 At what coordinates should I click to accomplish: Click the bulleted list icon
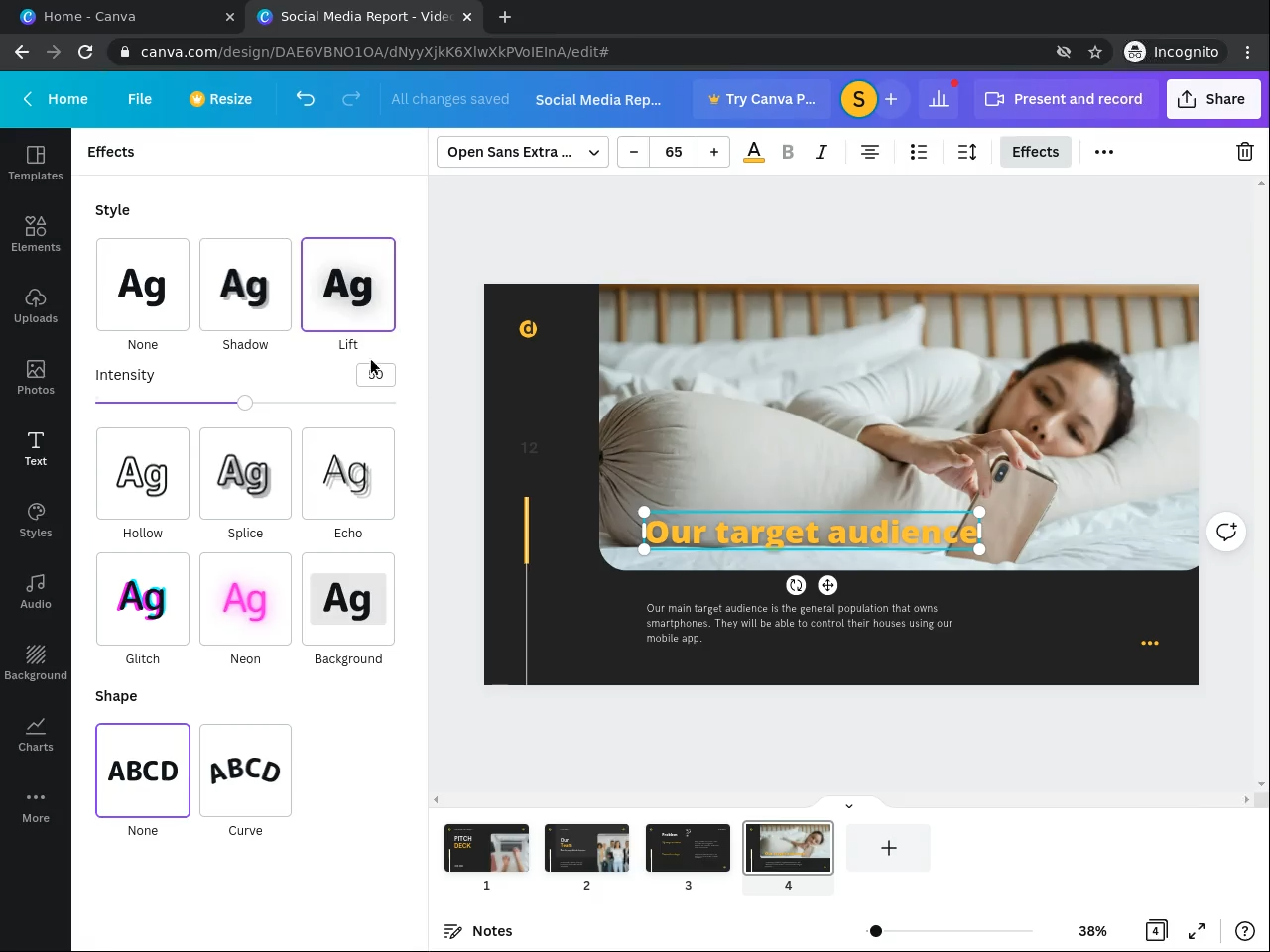click(919, 152)
